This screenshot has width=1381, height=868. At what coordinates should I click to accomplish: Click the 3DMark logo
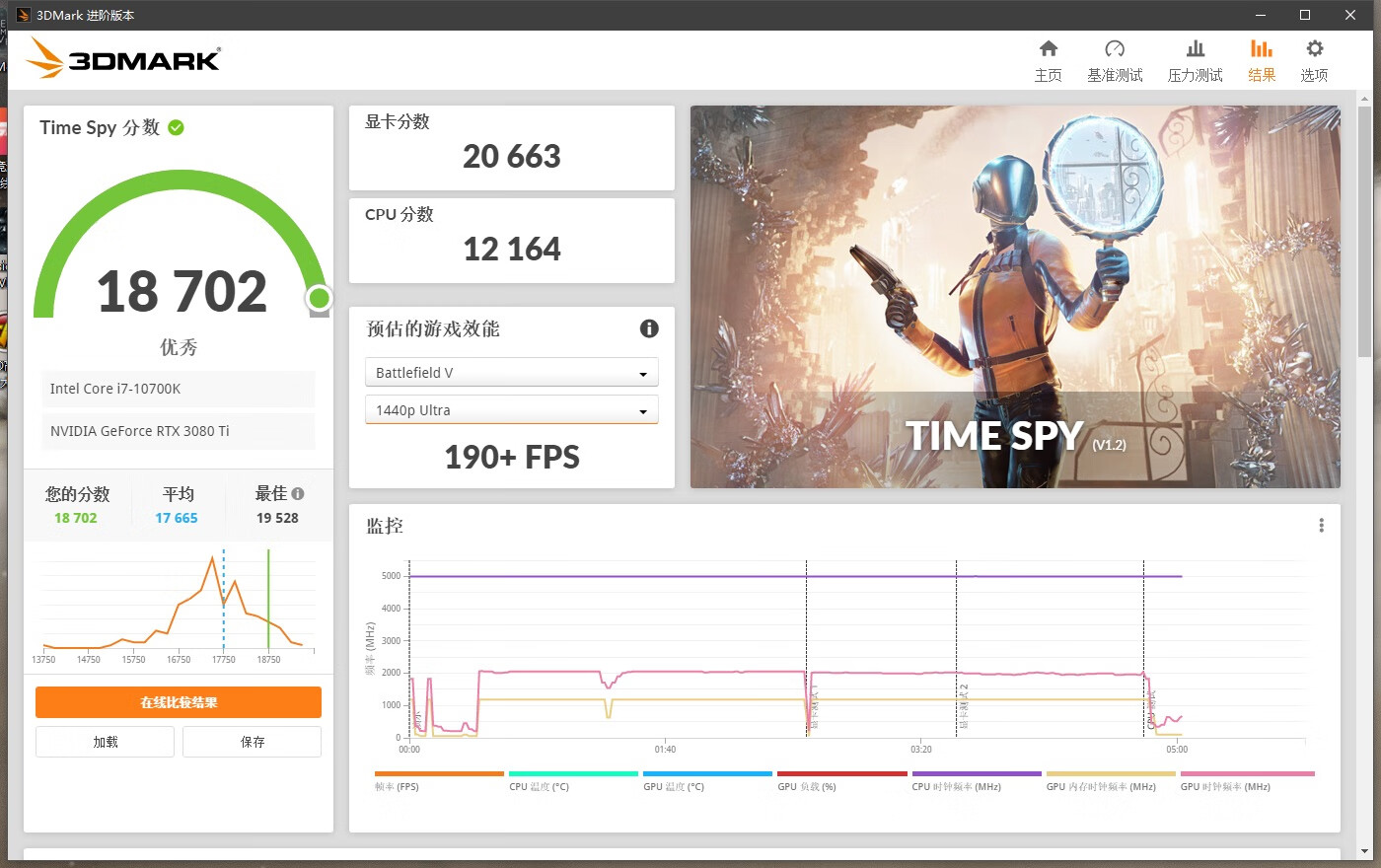(x=123, y=58)
